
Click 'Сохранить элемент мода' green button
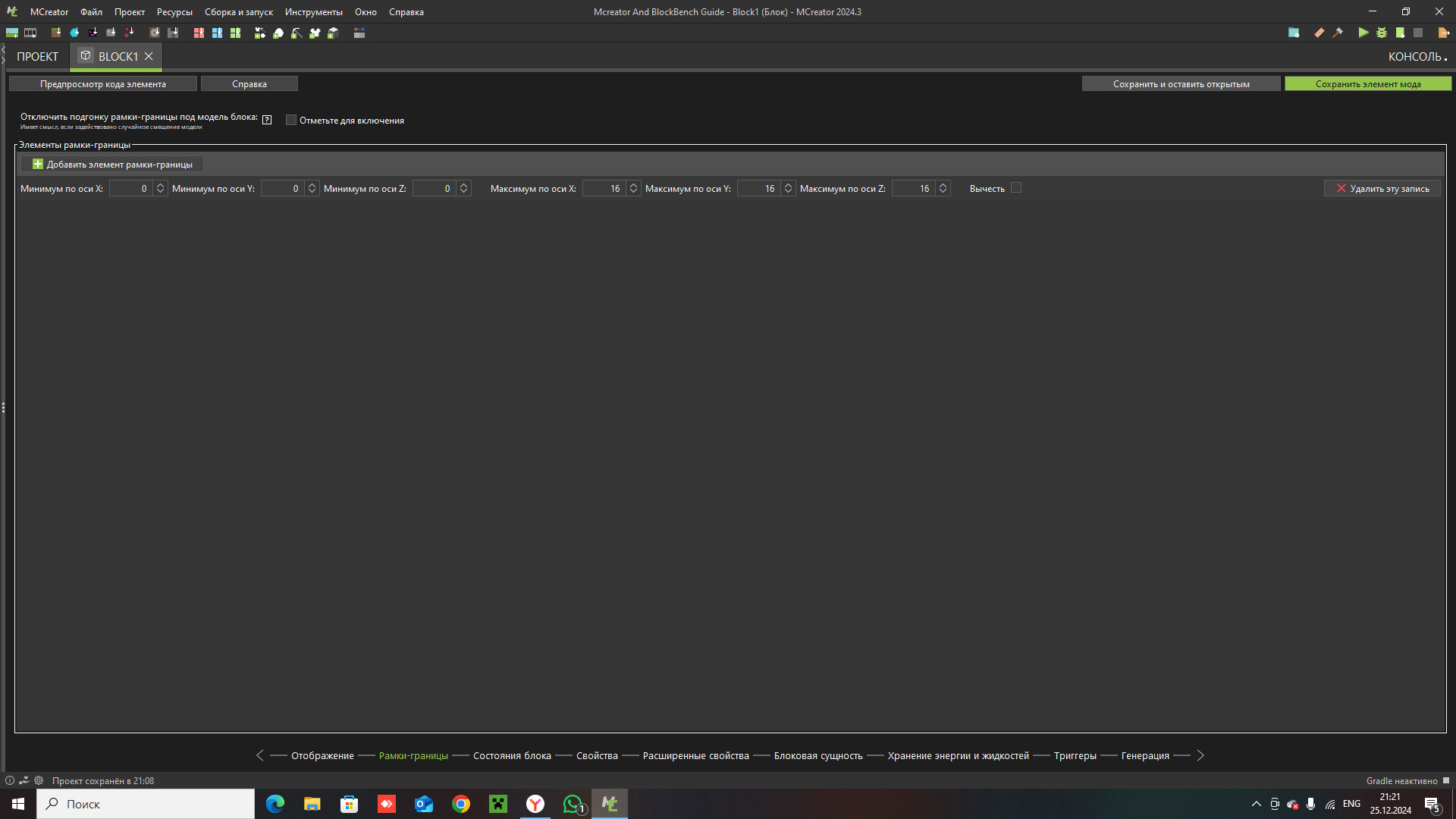click(x=1367, y=84)
